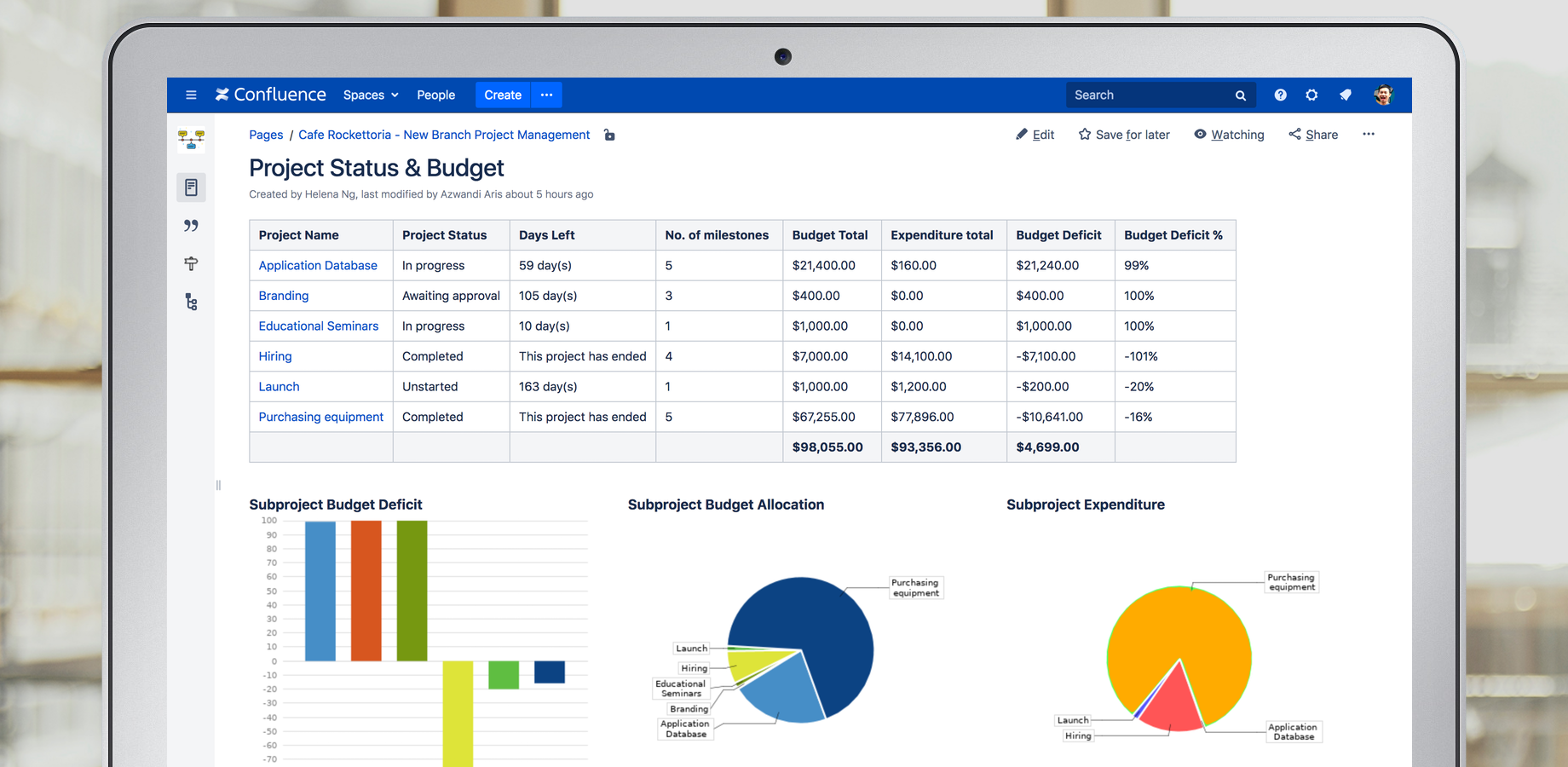Click the Create button

tap(503, 95)
